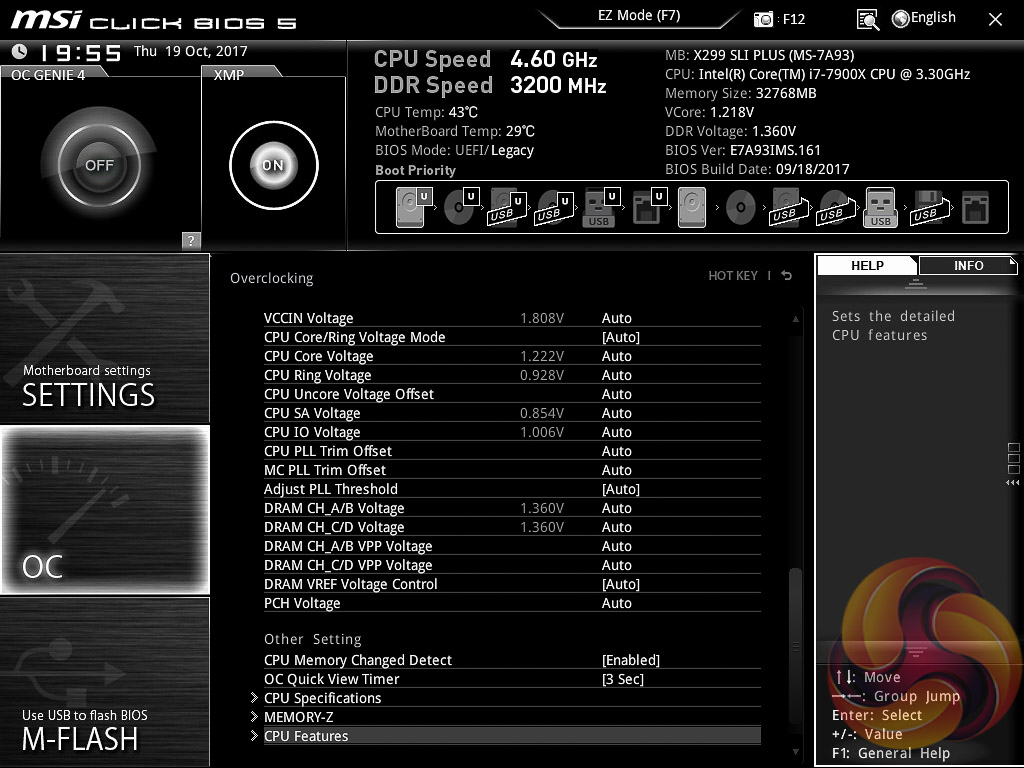Expand the MEMORY-Z submenu
The width and height of the screenshot is (1024, 768).
(x=512, y=716)
